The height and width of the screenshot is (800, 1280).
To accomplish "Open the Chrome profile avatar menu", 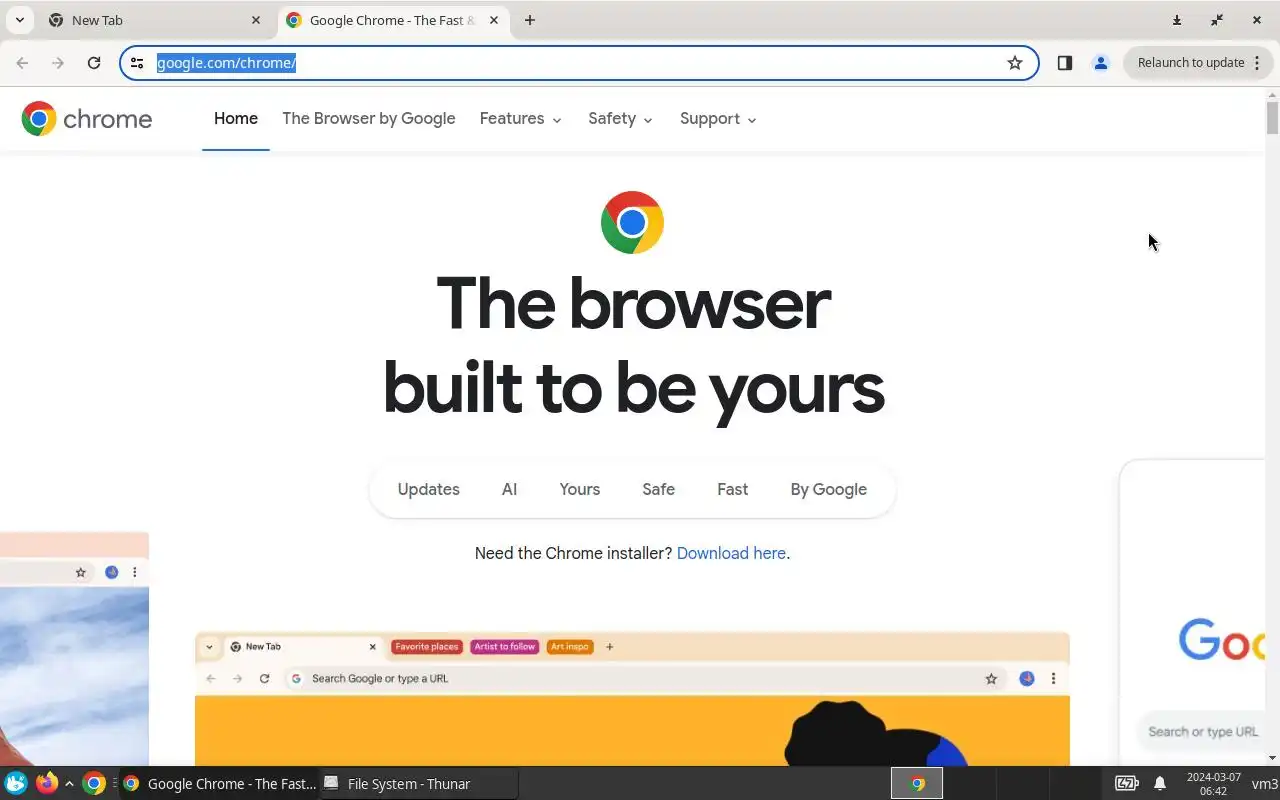I will (1101, 63).
